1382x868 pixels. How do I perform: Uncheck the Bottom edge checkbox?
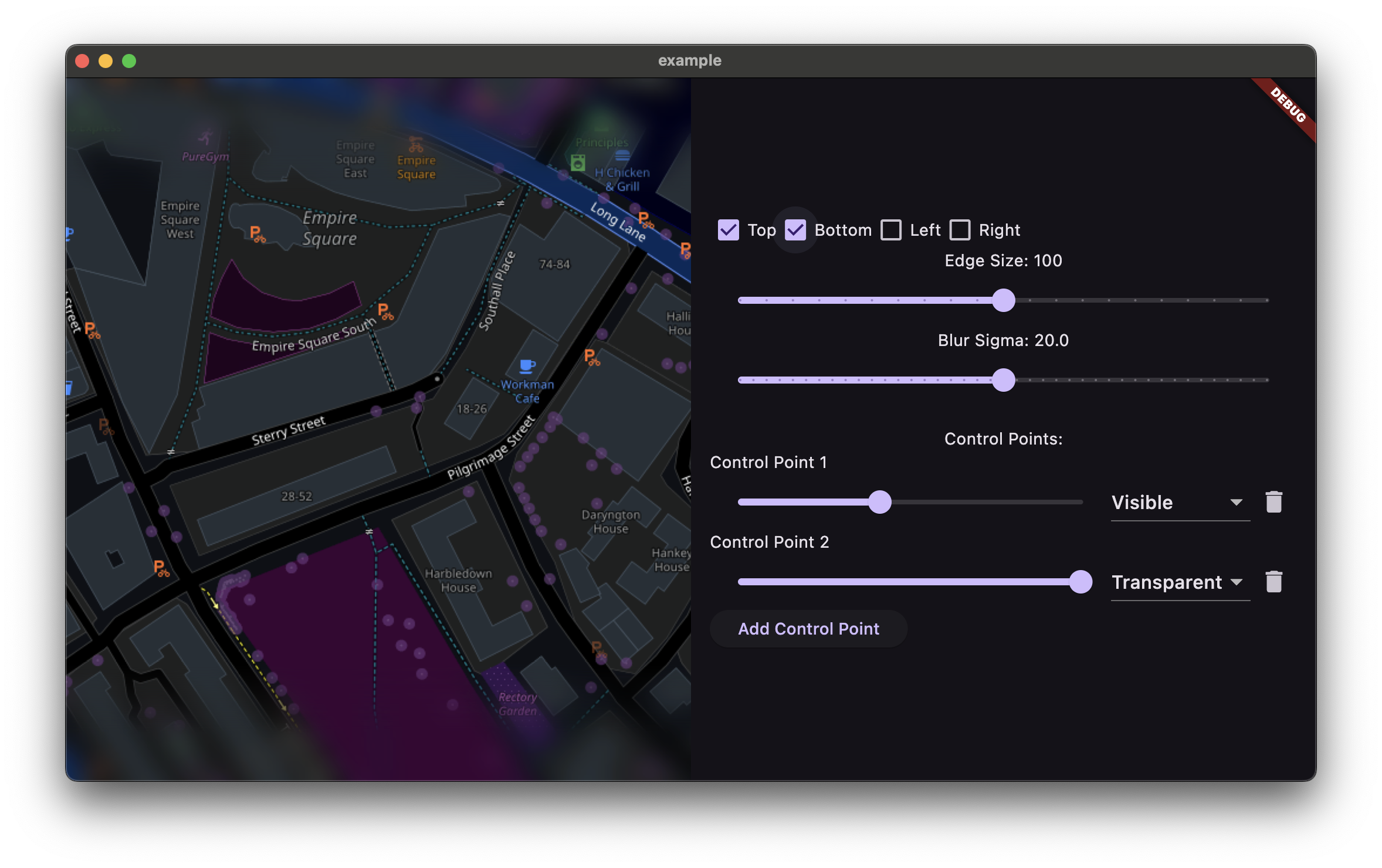(795, 230)
